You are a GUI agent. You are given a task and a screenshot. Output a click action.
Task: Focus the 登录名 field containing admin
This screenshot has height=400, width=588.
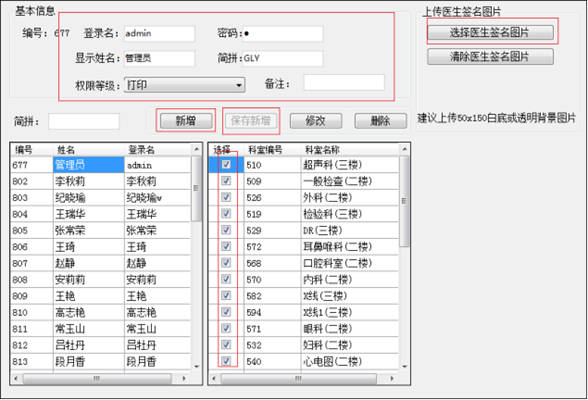159,33
